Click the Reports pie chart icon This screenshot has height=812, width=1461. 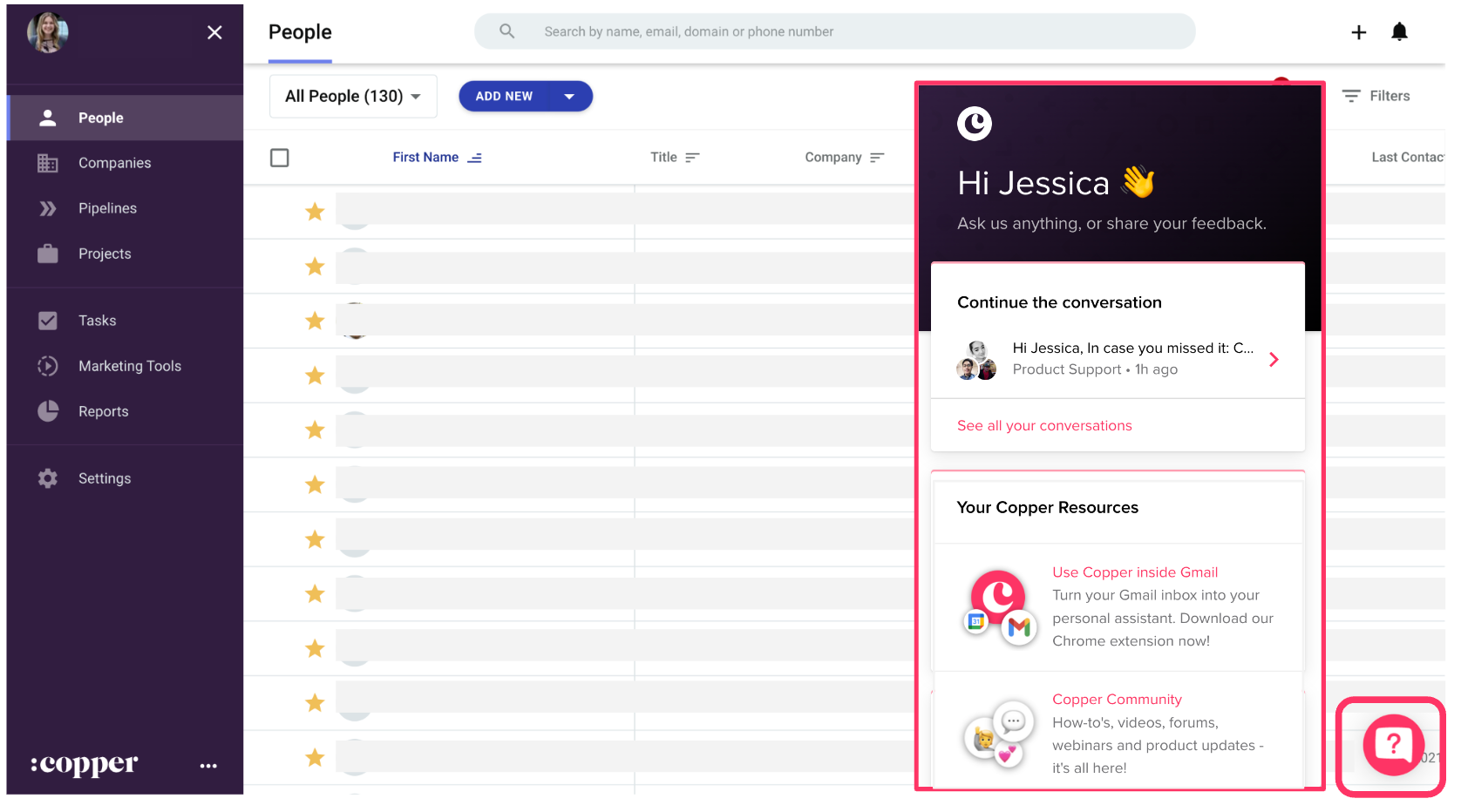48,411
